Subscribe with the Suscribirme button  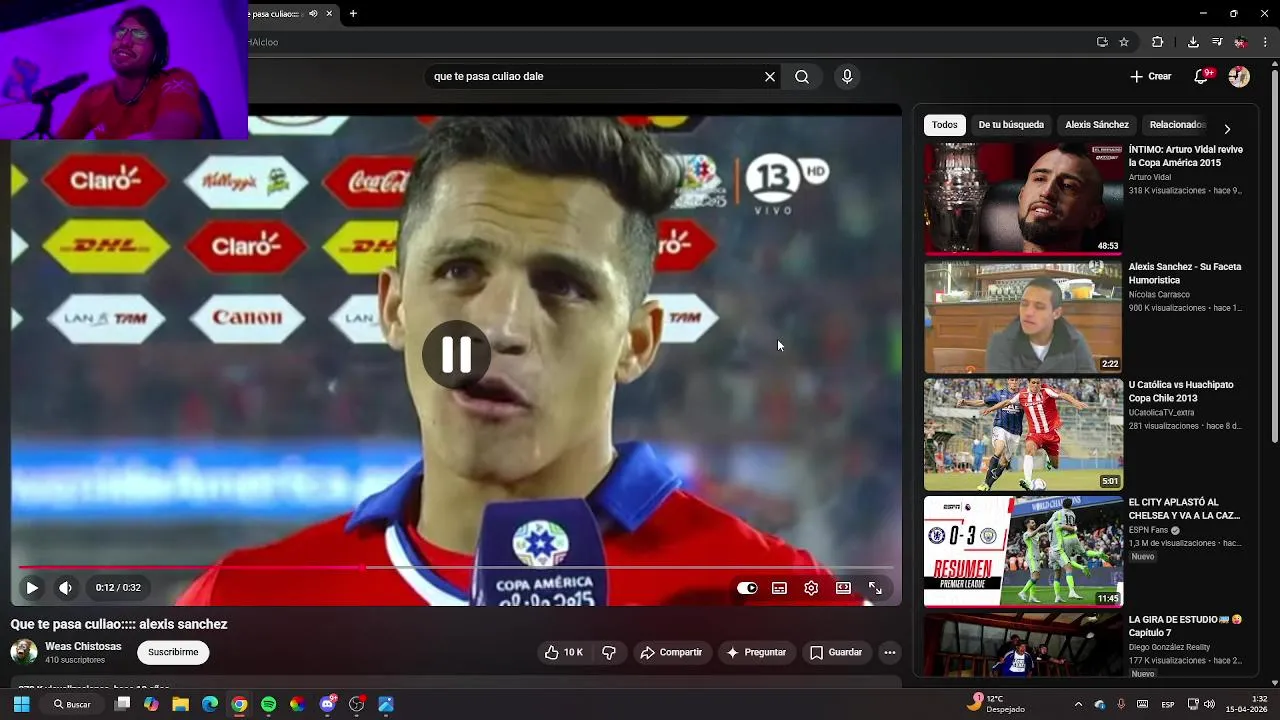tap(173, 652)
